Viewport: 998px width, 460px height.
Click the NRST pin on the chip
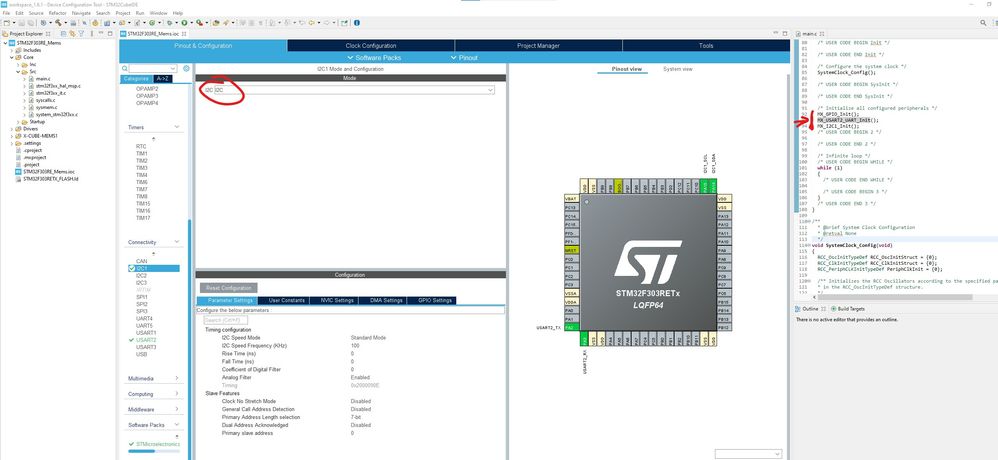click(570, 251)
